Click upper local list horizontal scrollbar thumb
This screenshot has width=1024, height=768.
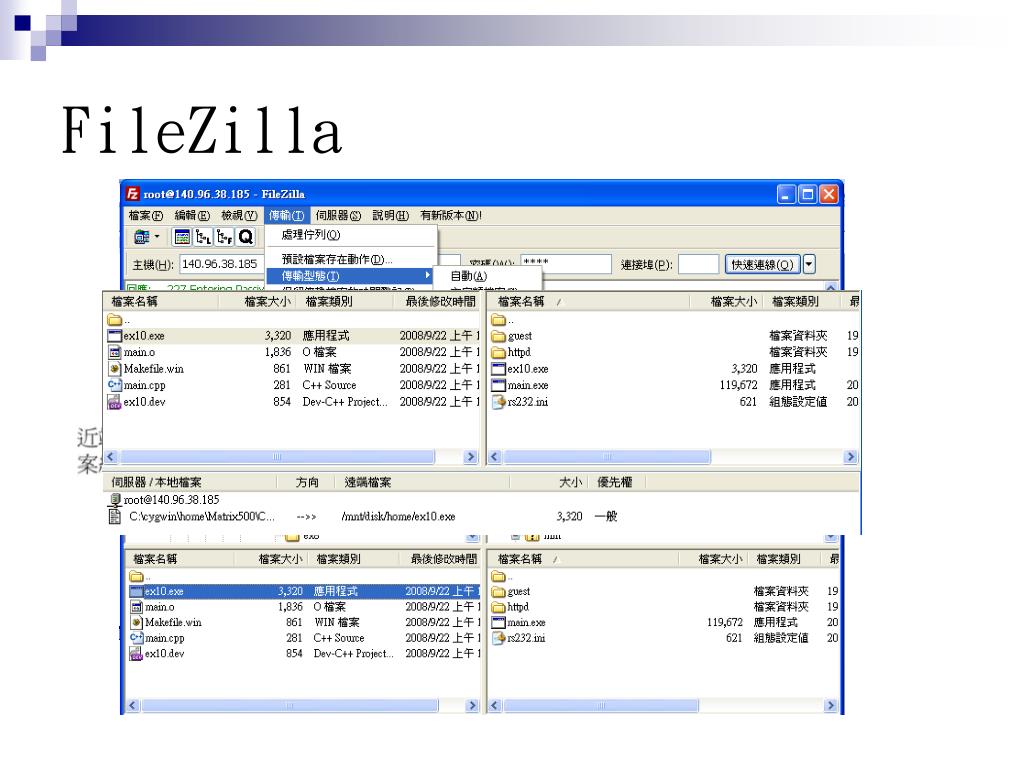coord(277,456)
